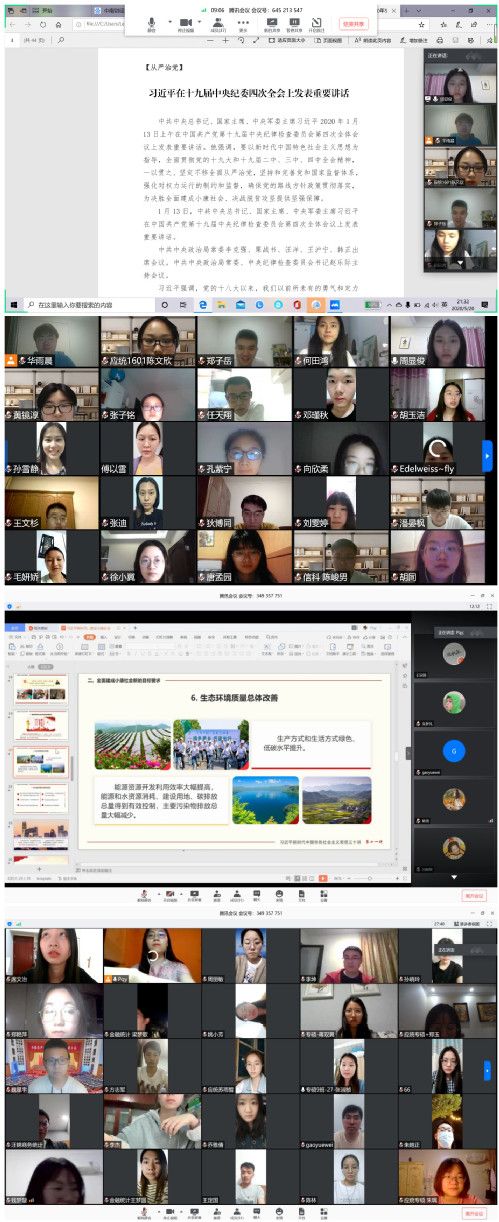Open the chat in the bottom meeting toolbar
The height and width of the screenshot is (1222, 499).
256,895
